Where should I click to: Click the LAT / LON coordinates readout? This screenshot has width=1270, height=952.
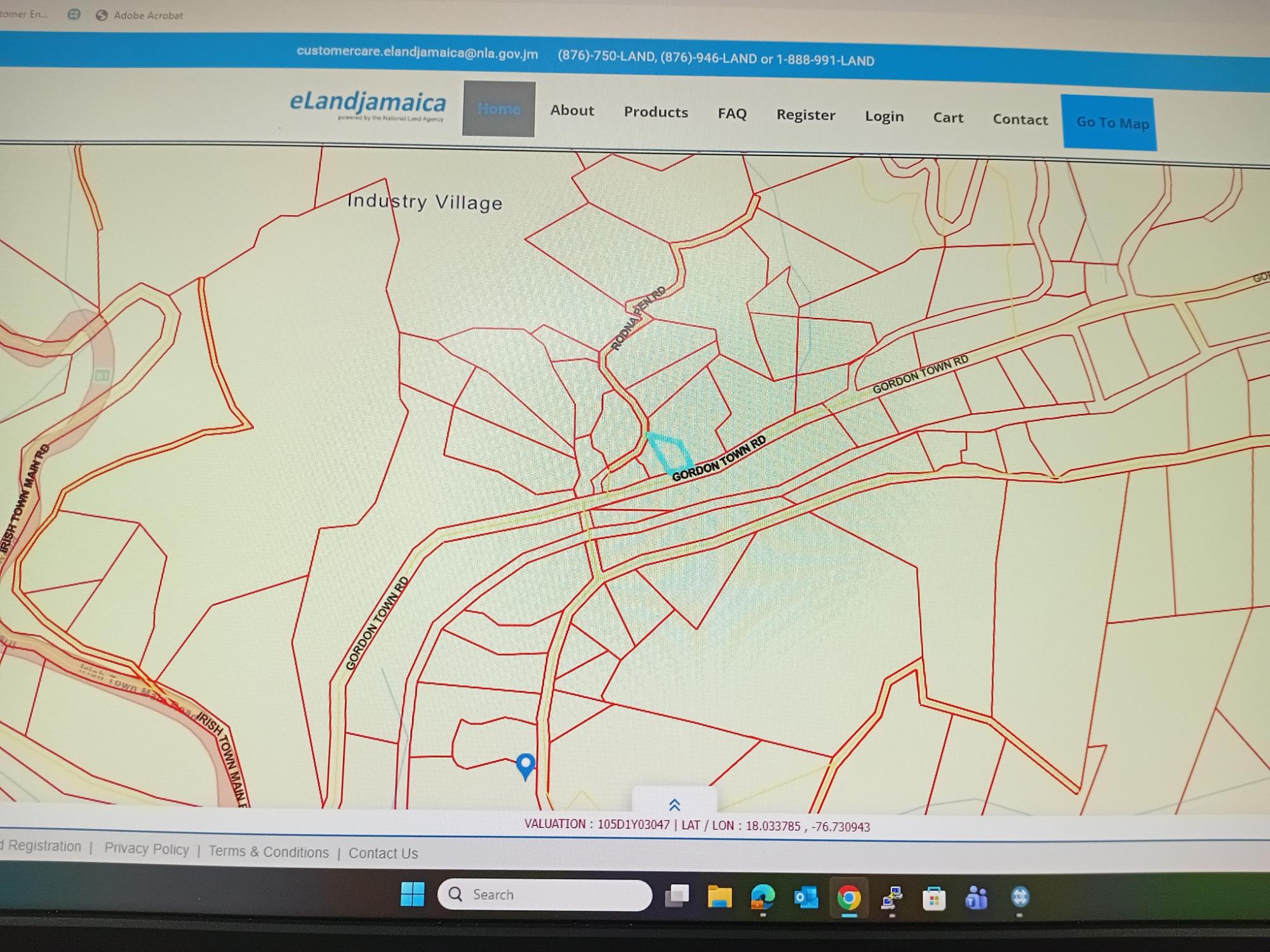click(775, 826)
